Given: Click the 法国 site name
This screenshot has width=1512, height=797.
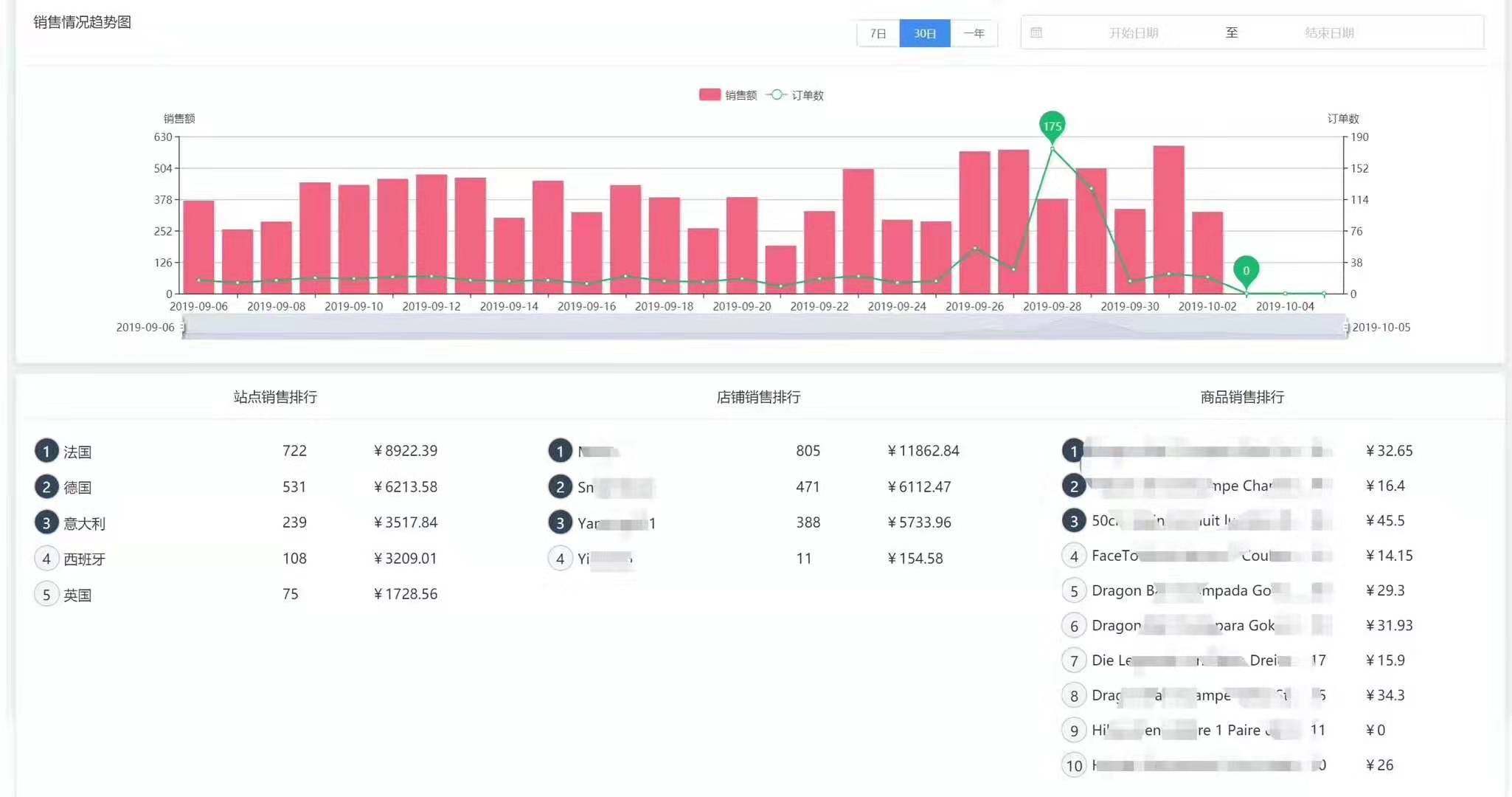Looking at the screenshot, I should pos(77,452).
